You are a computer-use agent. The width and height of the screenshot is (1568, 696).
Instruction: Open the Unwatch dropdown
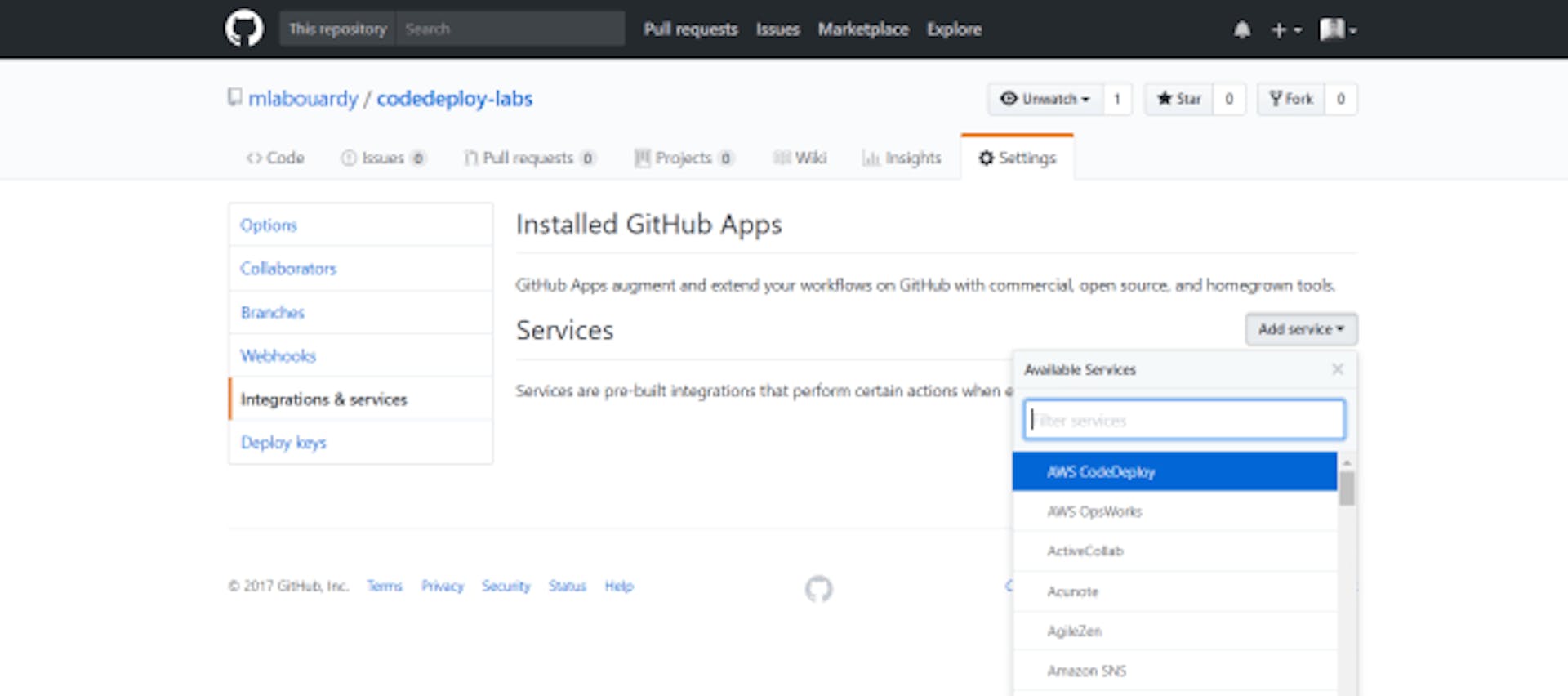click(x=1045, y=99)
